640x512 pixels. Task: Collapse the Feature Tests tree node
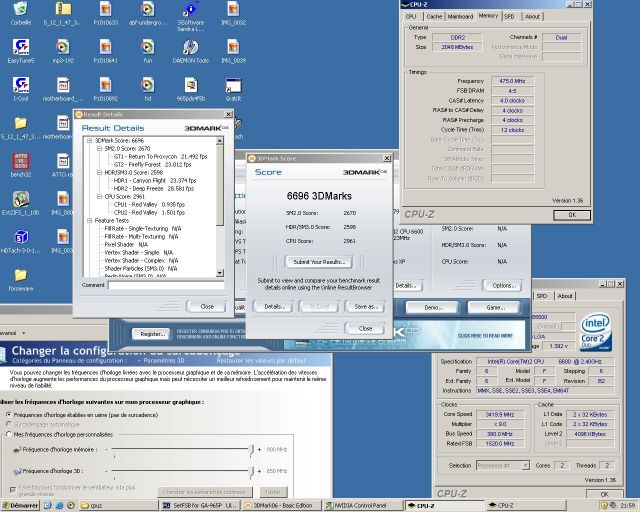coord(89,220)
